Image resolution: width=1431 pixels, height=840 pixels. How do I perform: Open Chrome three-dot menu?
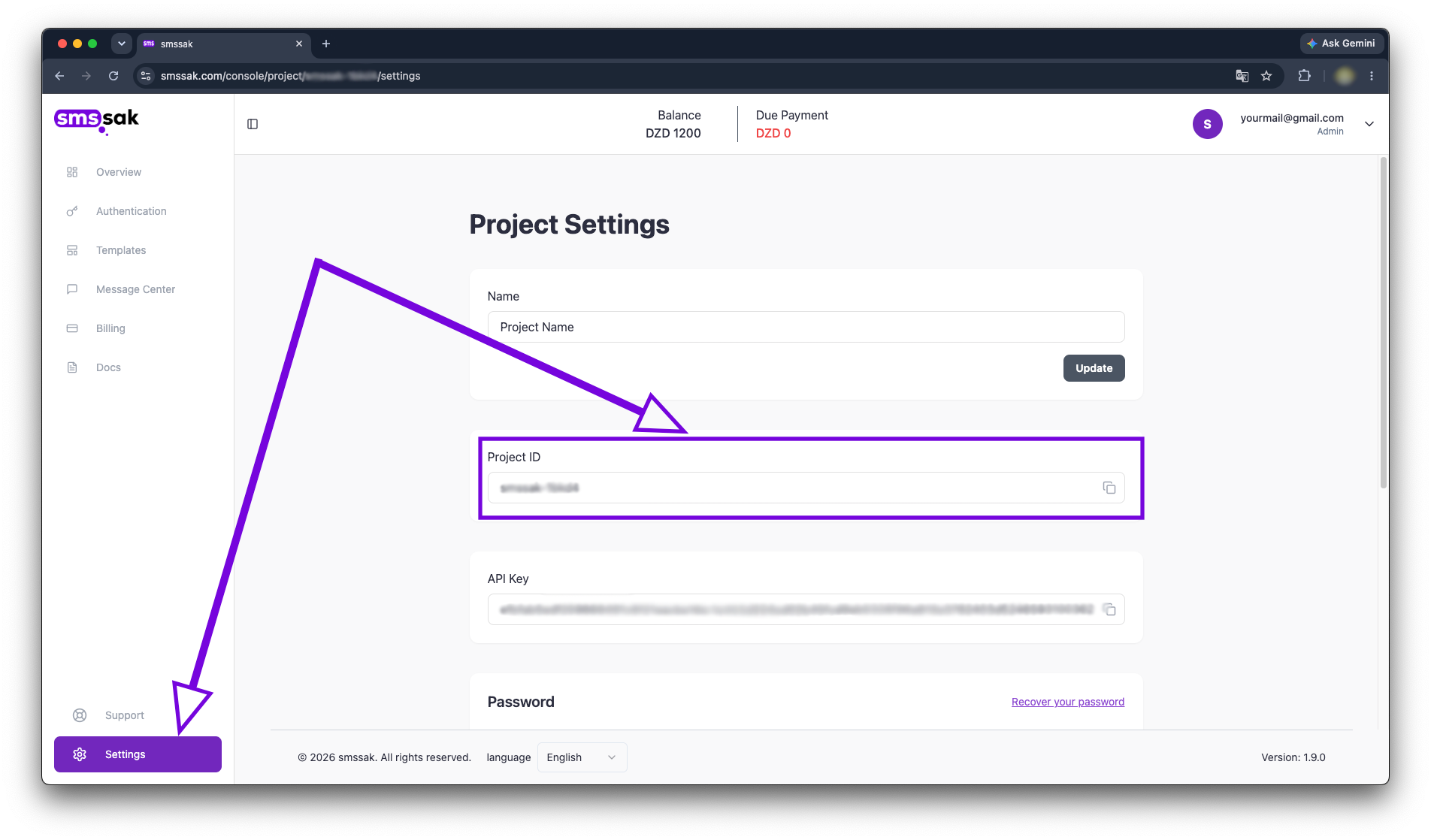1372,76
